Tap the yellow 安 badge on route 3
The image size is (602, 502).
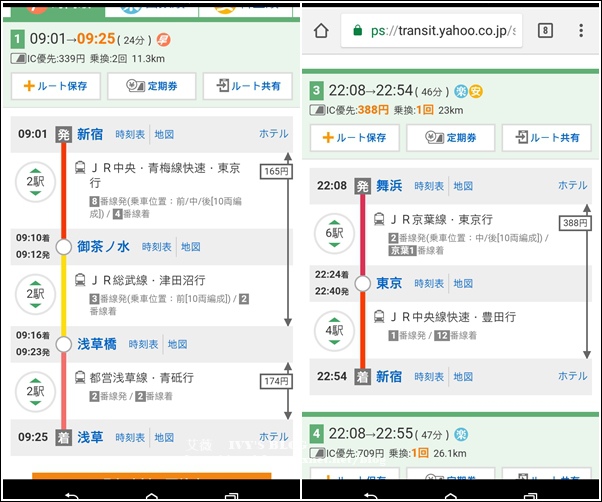coord(476,91)
